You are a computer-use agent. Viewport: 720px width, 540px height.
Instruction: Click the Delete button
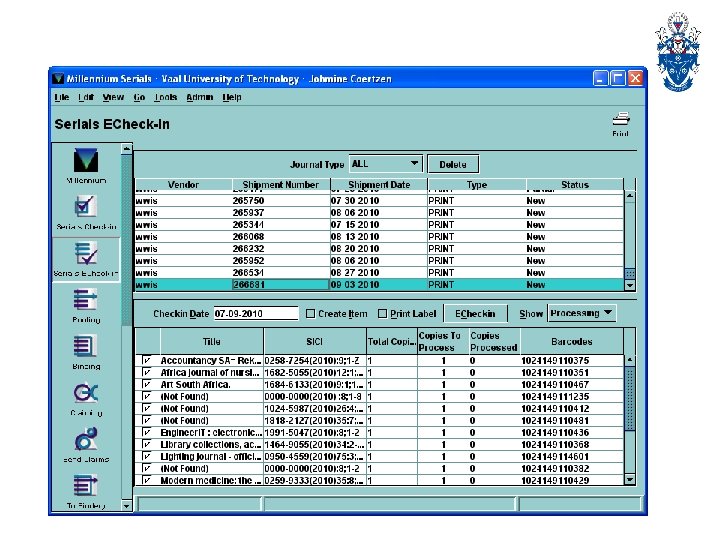click(453, 164)
